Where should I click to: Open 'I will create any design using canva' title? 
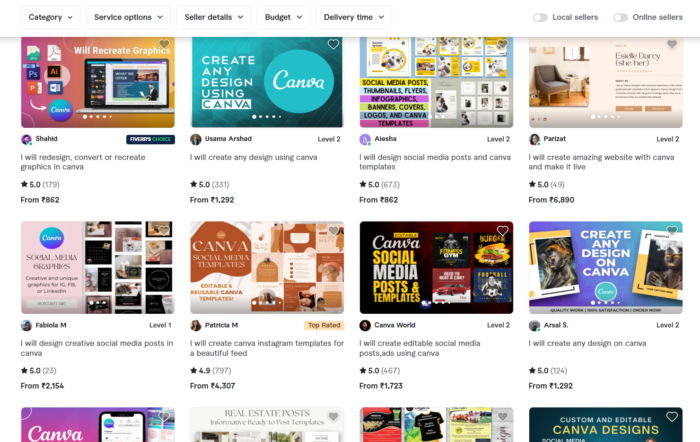tap(254, 157)
